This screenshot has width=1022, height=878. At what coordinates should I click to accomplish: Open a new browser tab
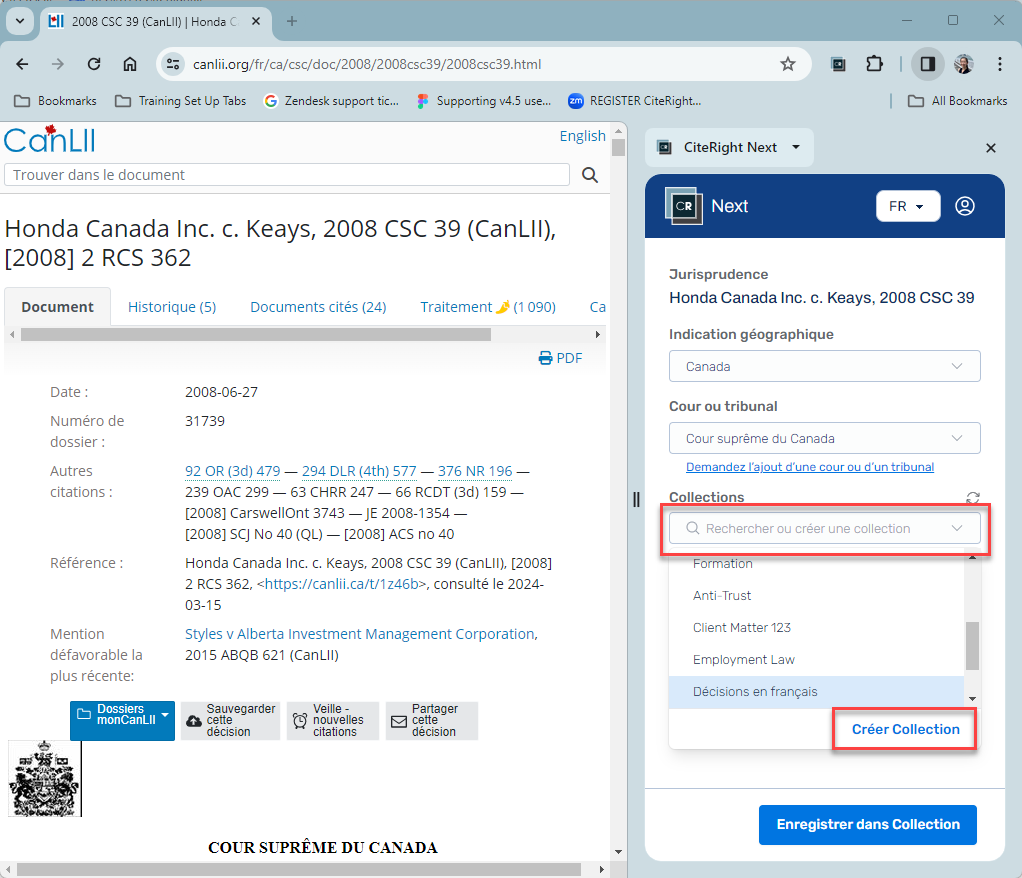point(292,21)
